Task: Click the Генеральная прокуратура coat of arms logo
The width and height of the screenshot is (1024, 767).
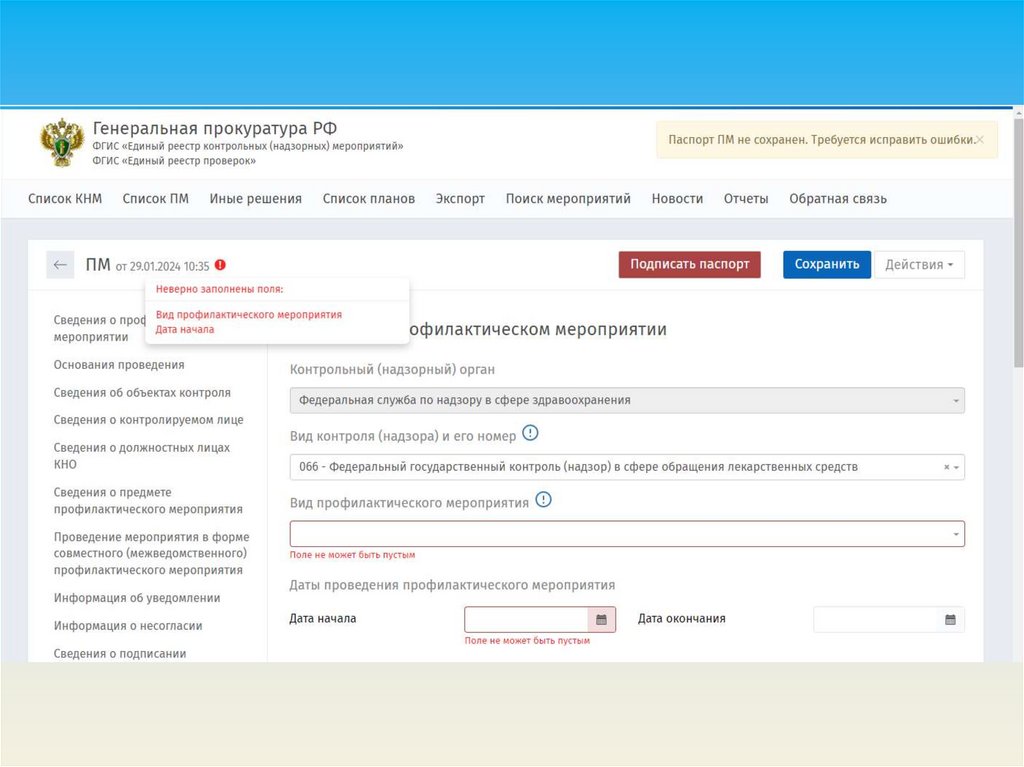Action: 62,142
